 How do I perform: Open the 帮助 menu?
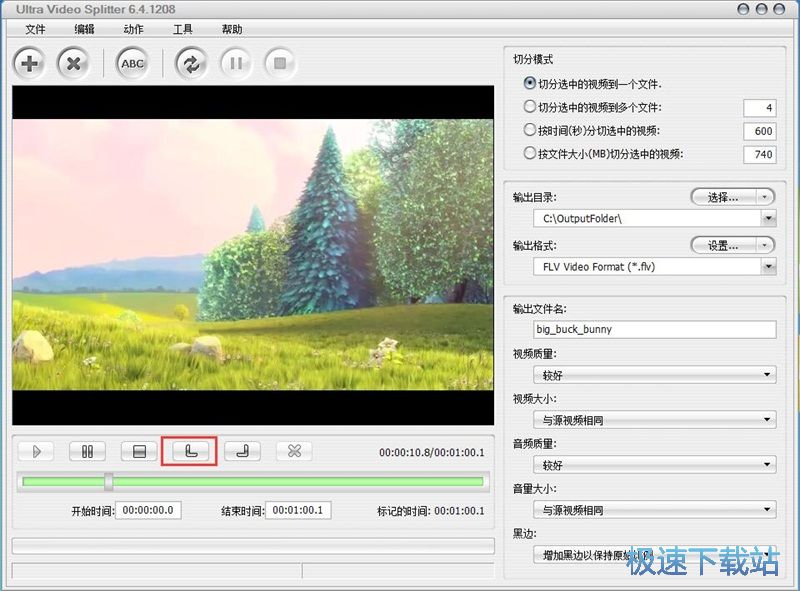pyautogui.click(x=232, y=30)
